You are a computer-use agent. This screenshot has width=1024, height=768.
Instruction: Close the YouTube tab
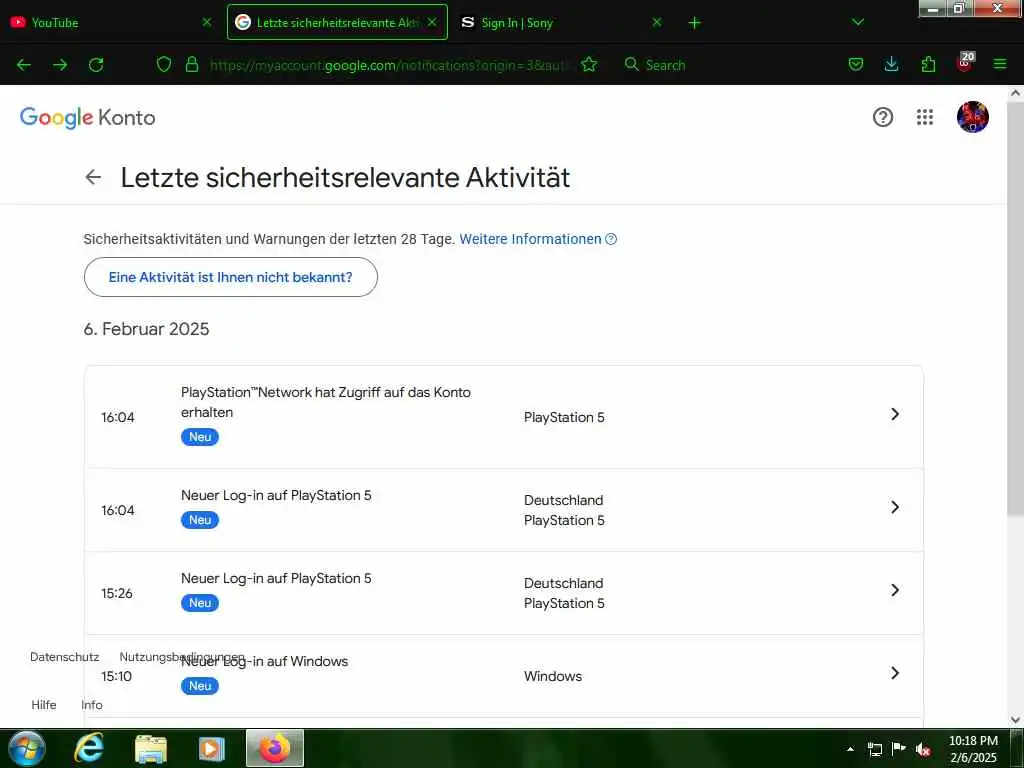pos(207,22)
